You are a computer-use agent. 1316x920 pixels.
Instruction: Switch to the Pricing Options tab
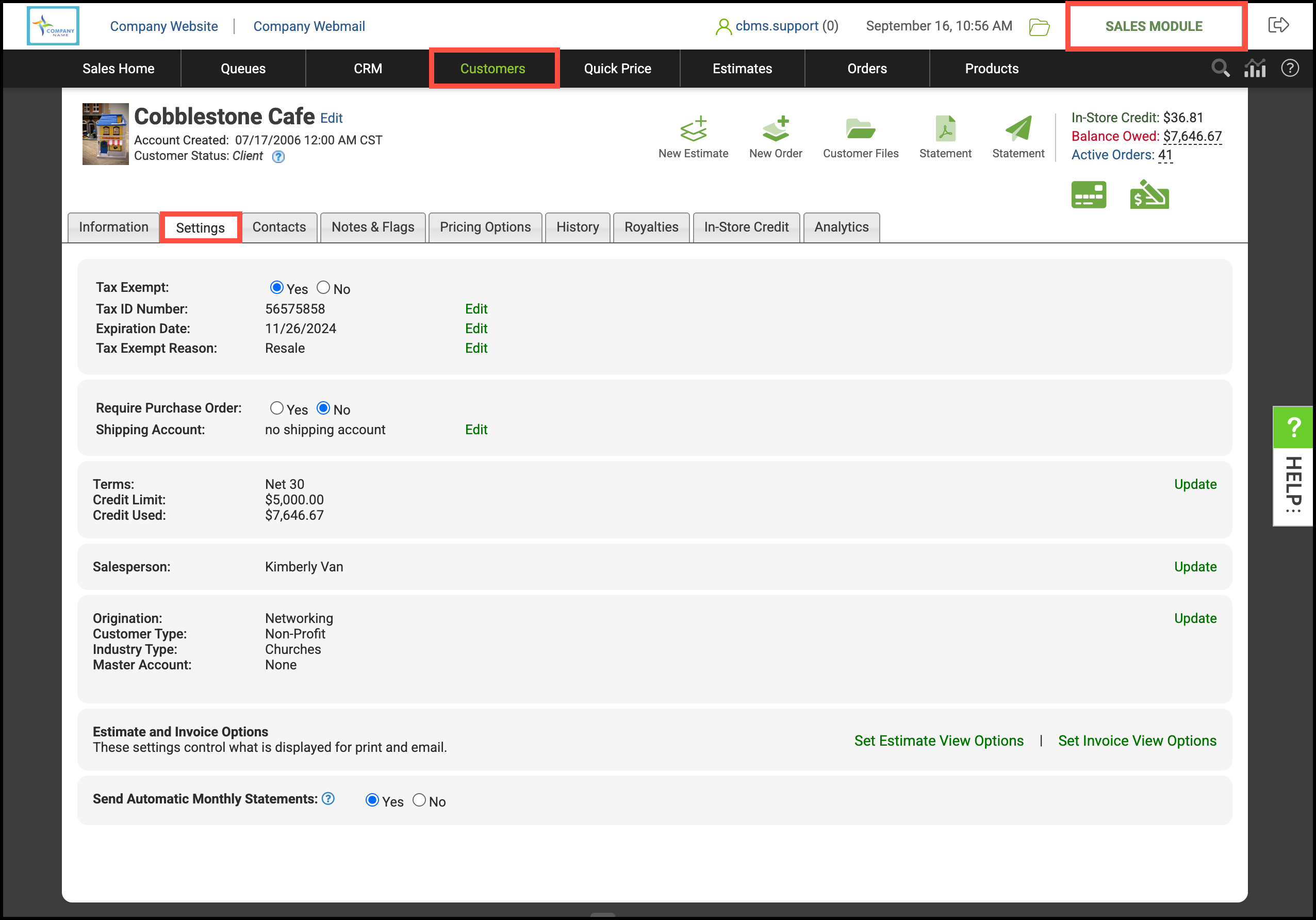pyautogui.click(x=485, y=227)
